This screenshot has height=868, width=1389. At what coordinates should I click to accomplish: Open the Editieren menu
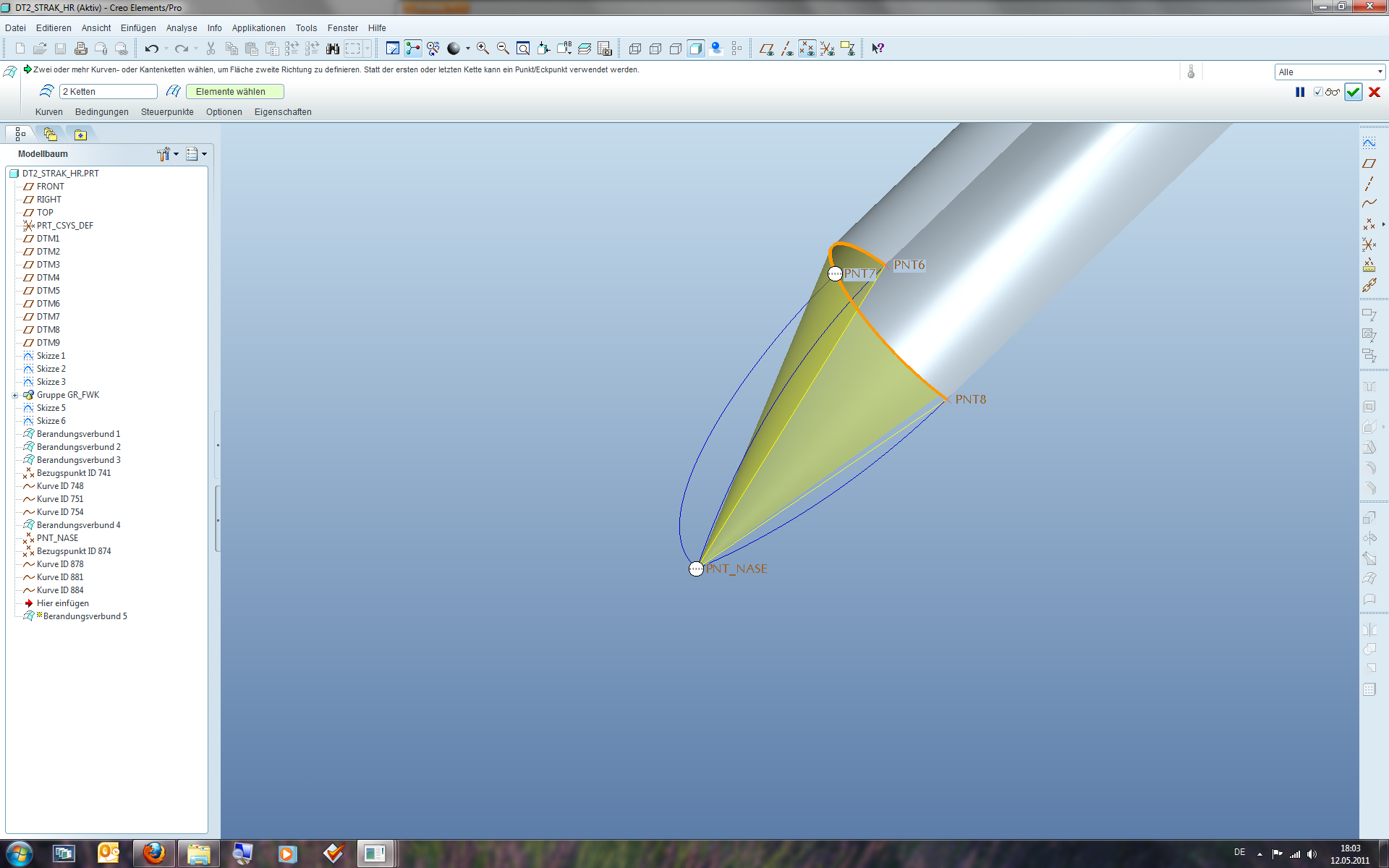coord(54,28)
